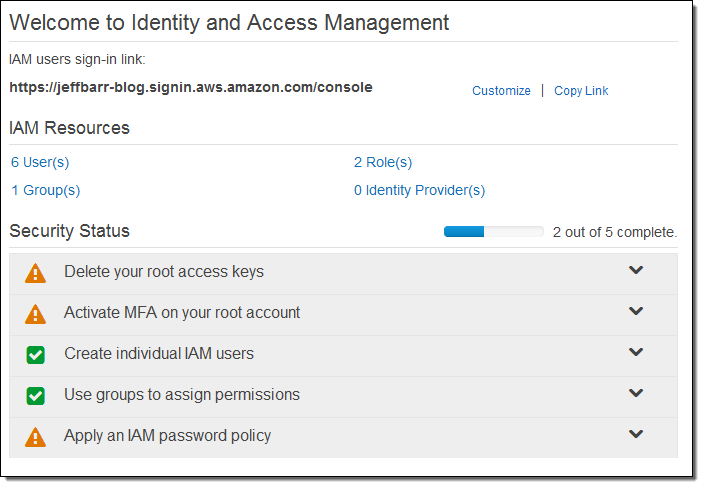Expand Apply an IAM password policy chevron
Viewport: 704px width, 488px height.
pos(635,435)
